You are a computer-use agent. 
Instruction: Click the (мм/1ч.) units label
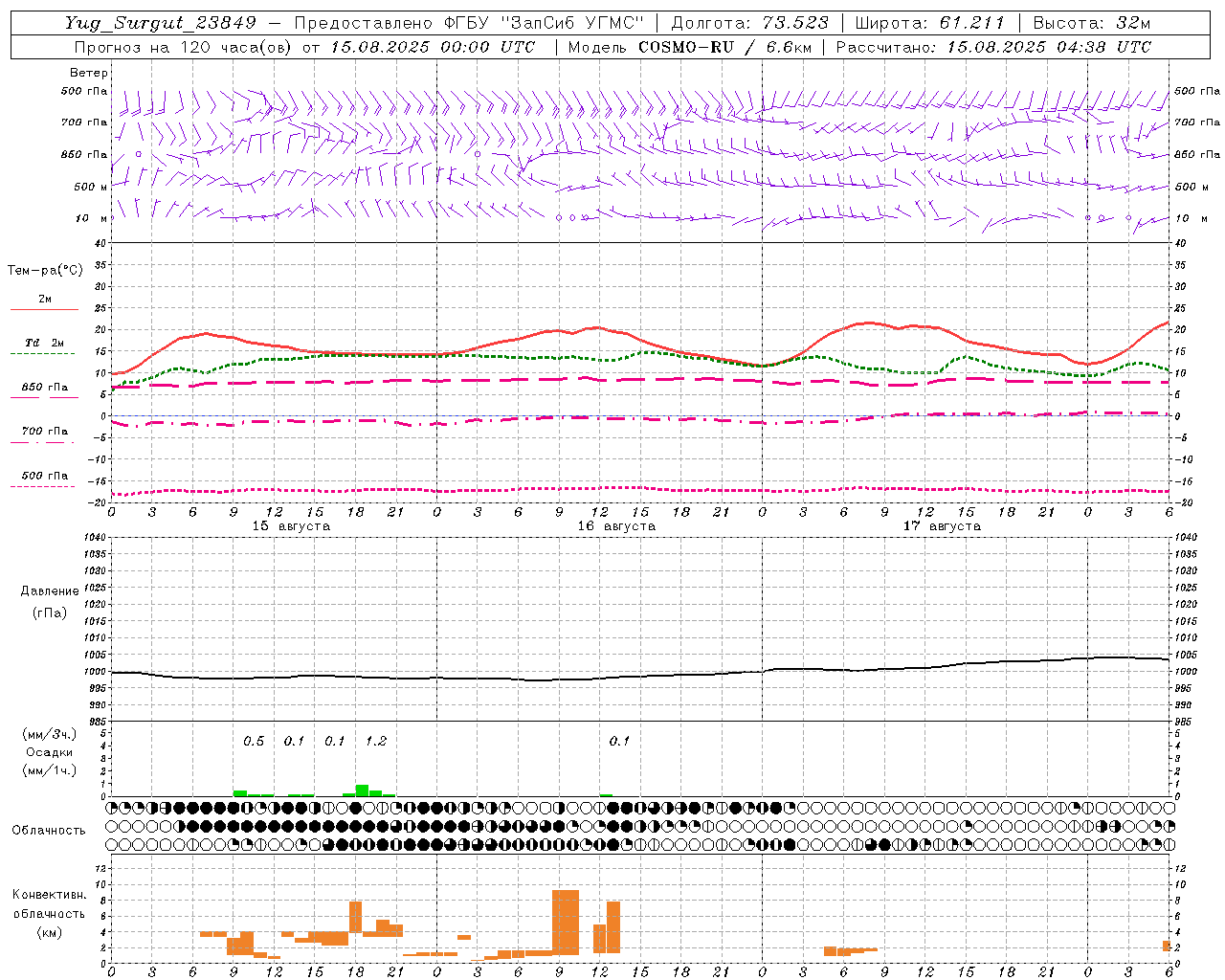49,770
